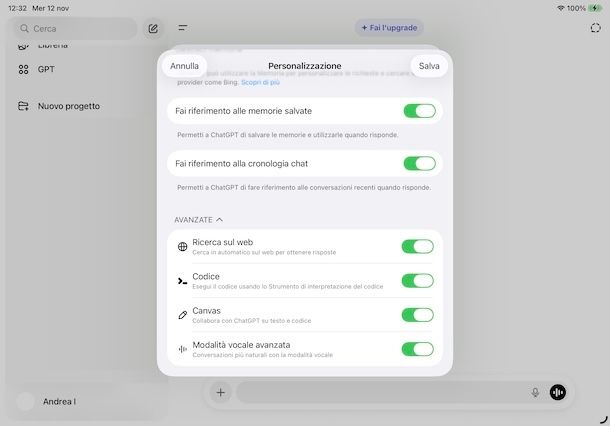Tap the new chat compose icon
Viewport: 610px width, 426px height.
153,28
